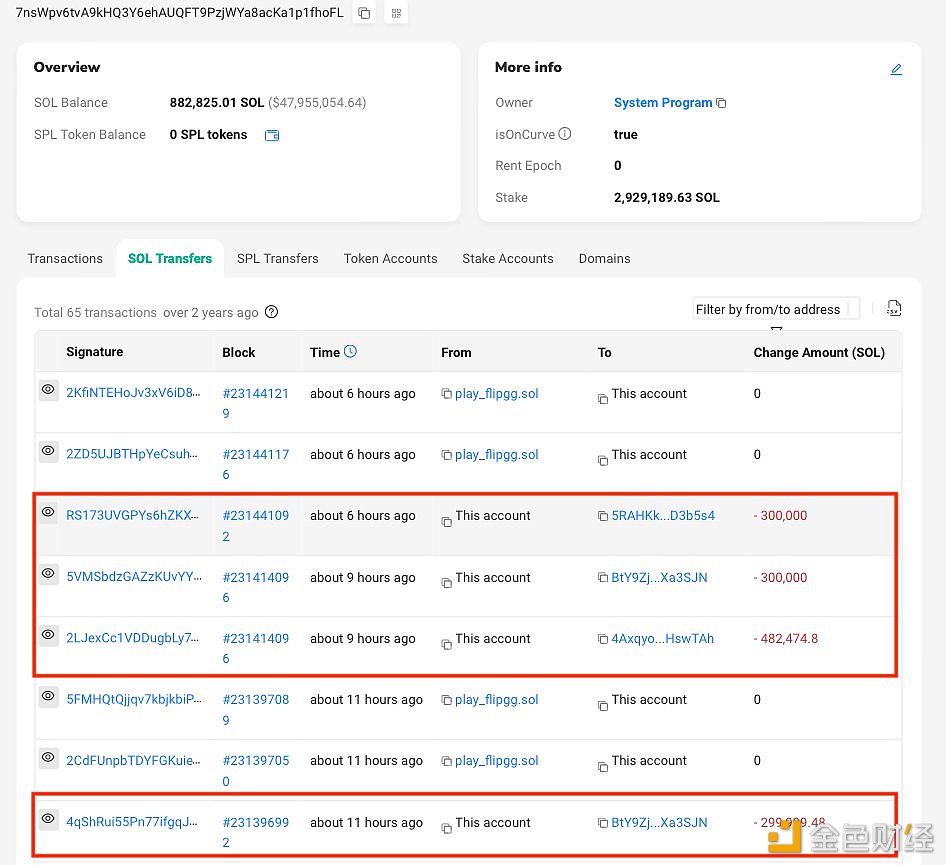This screenshot has height=865, width=946.
Task: Toggle eye preview for 5VMSbdzGAZ transaction
Action: click(48, 573)
